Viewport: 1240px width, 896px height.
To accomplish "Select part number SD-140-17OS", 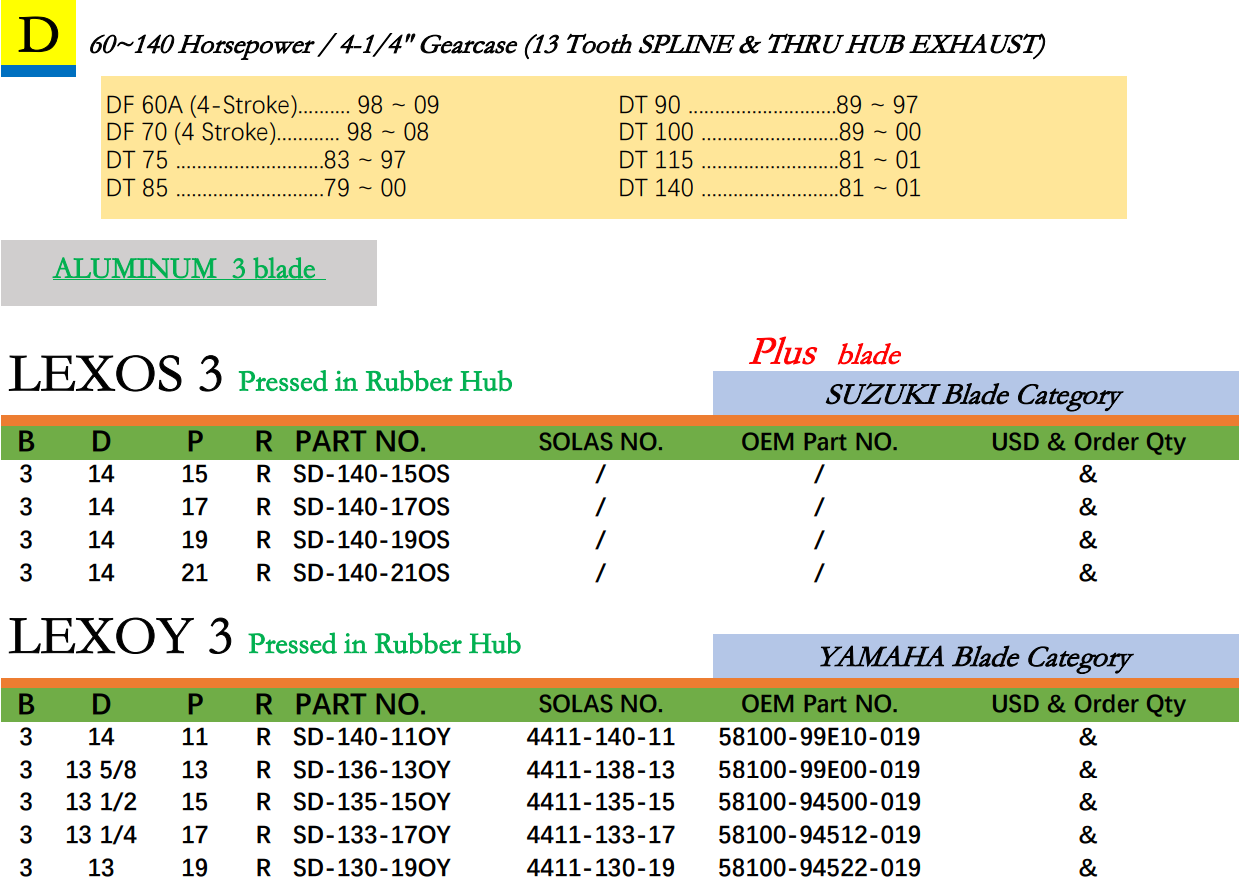I will [371, 507].
